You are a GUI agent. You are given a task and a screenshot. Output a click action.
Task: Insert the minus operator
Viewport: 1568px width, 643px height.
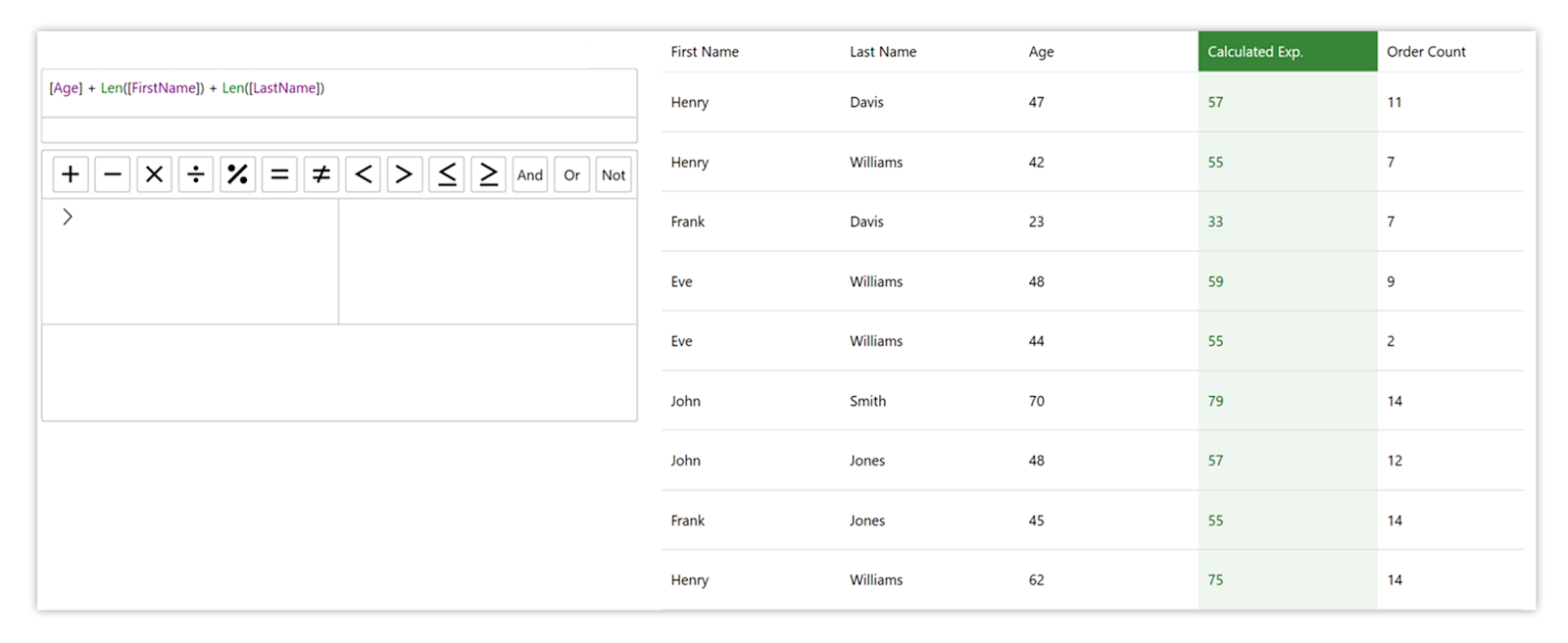coord(113,174)
